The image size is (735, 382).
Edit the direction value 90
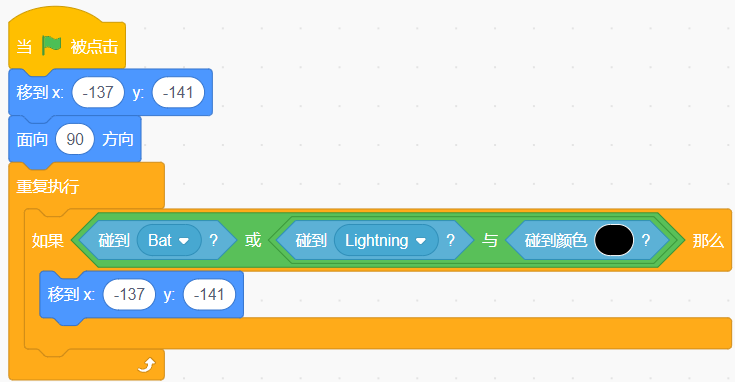click(75, 139)
